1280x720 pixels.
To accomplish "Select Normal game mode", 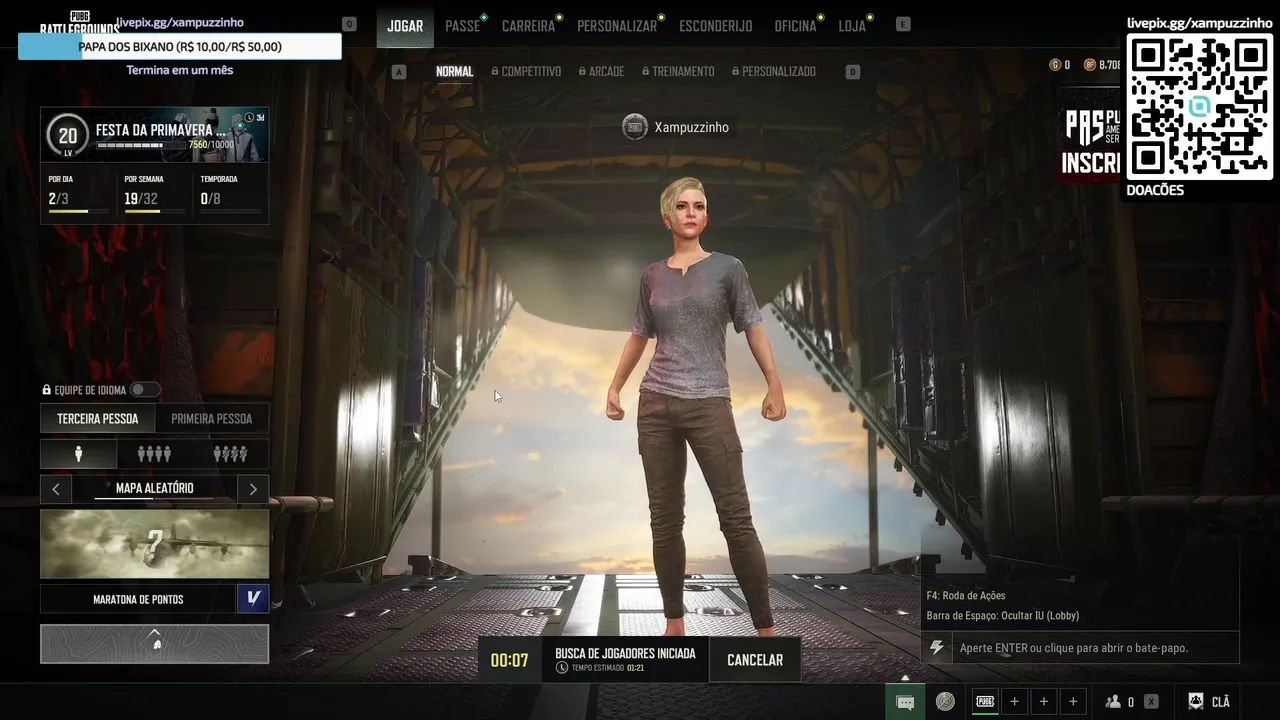I will coord(454,72).
